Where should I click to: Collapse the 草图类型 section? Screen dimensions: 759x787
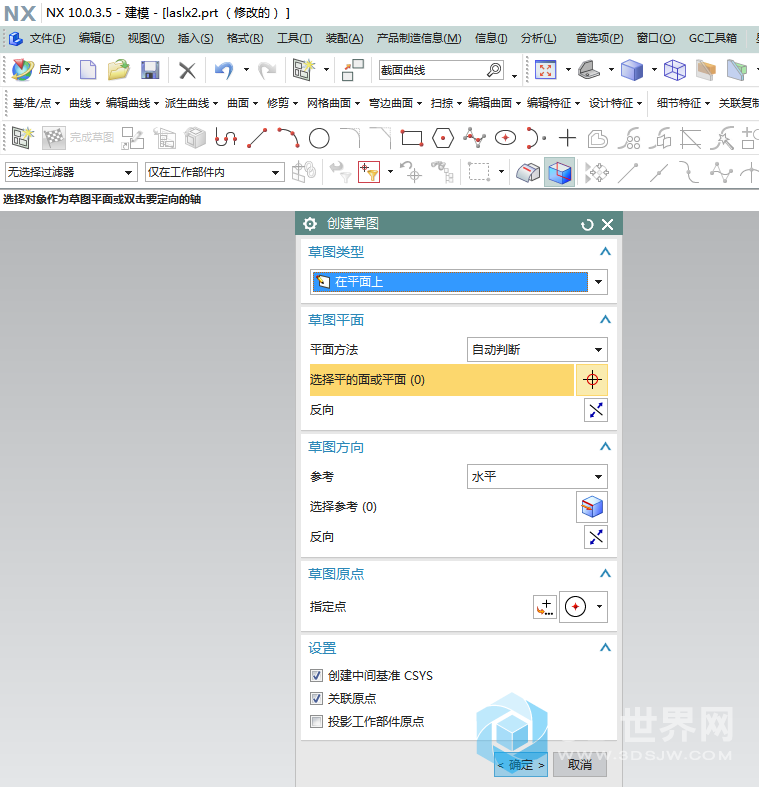(605, 251)
